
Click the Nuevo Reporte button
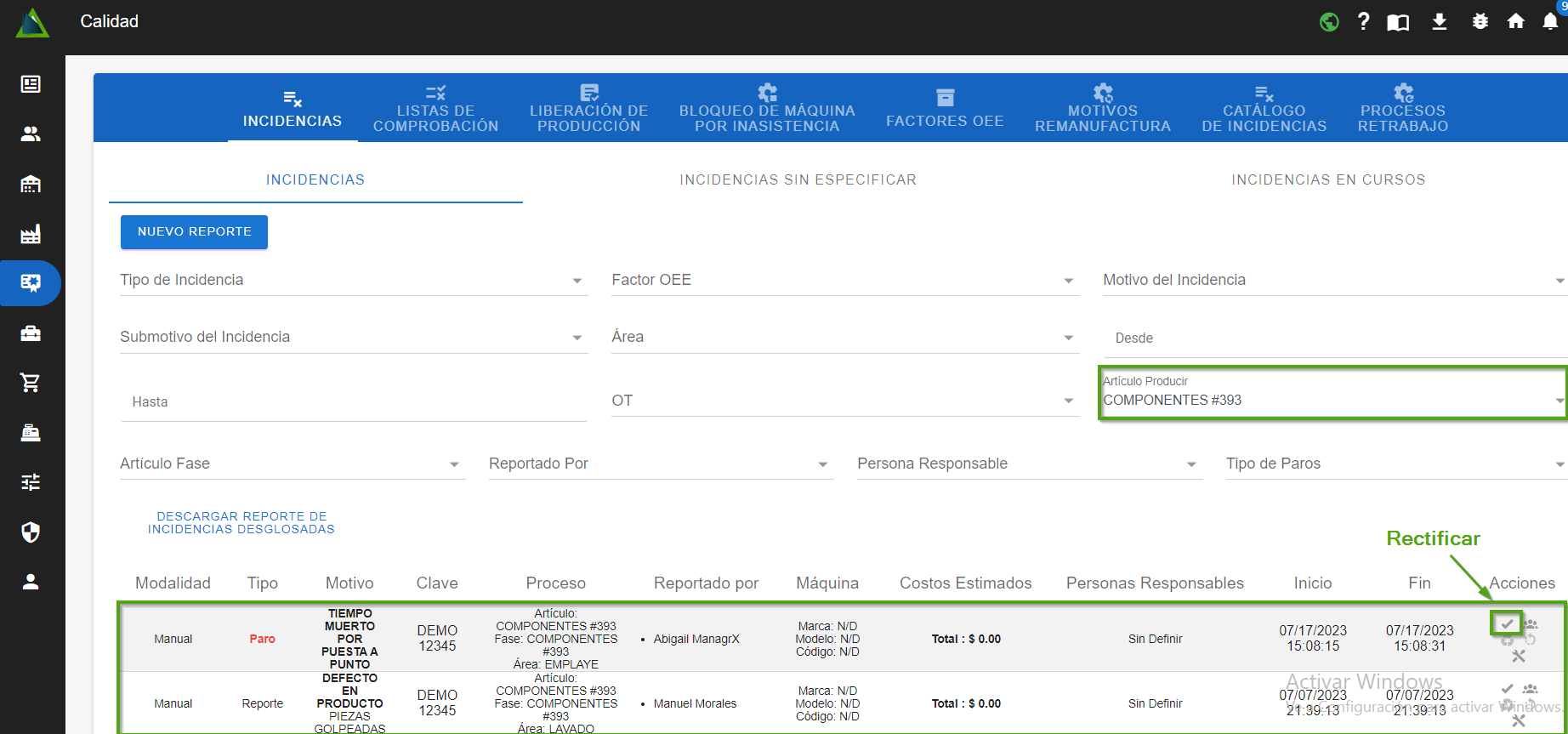click(194, 231)
